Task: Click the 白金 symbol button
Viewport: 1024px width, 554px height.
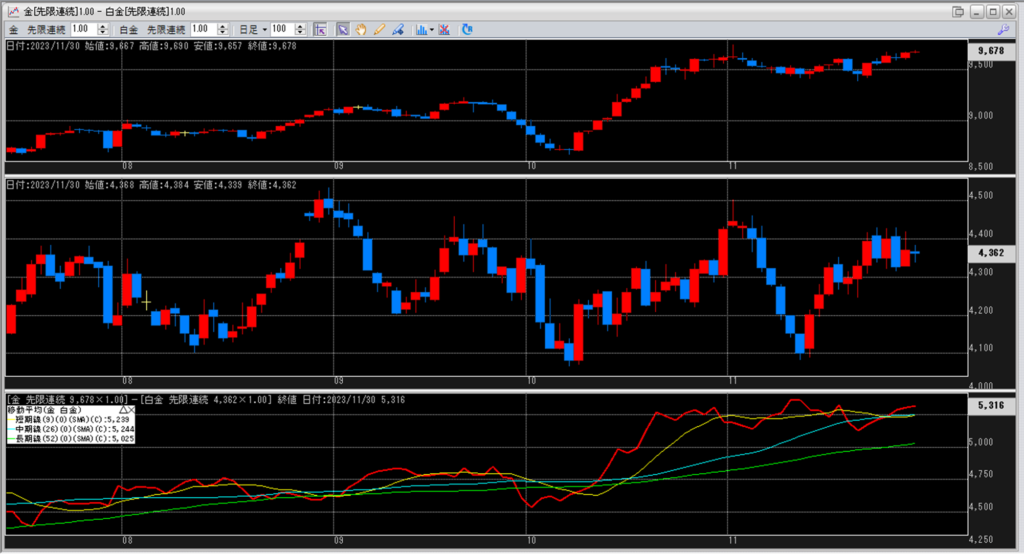Action: point(132,30)
